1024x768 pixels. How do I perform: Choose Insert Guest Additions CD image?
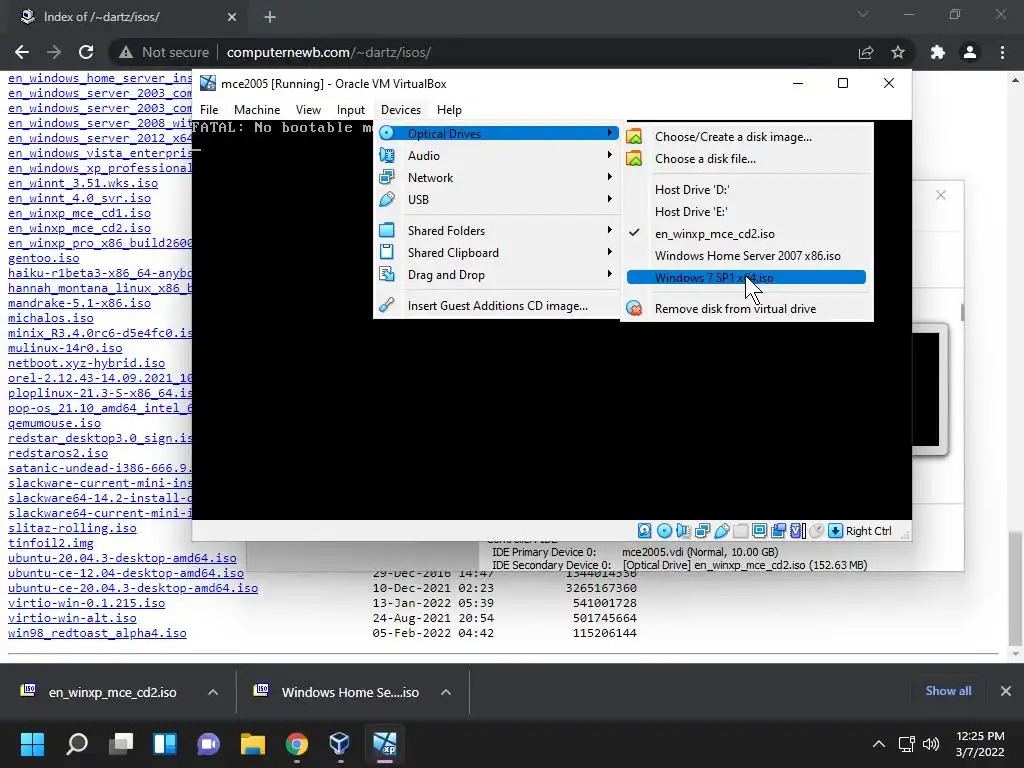pos(497,306)
